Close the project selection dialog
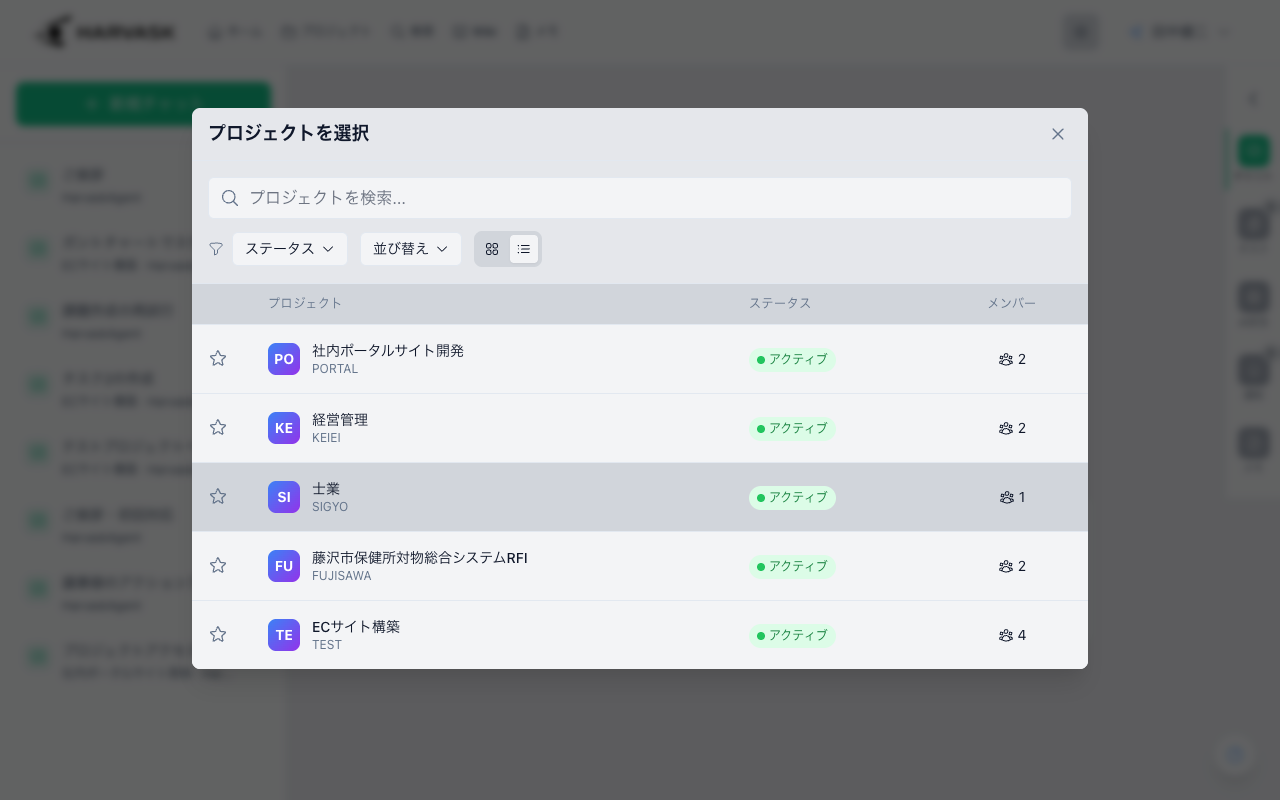This screenshot has width=1280, height=800. pos(1057,134)
